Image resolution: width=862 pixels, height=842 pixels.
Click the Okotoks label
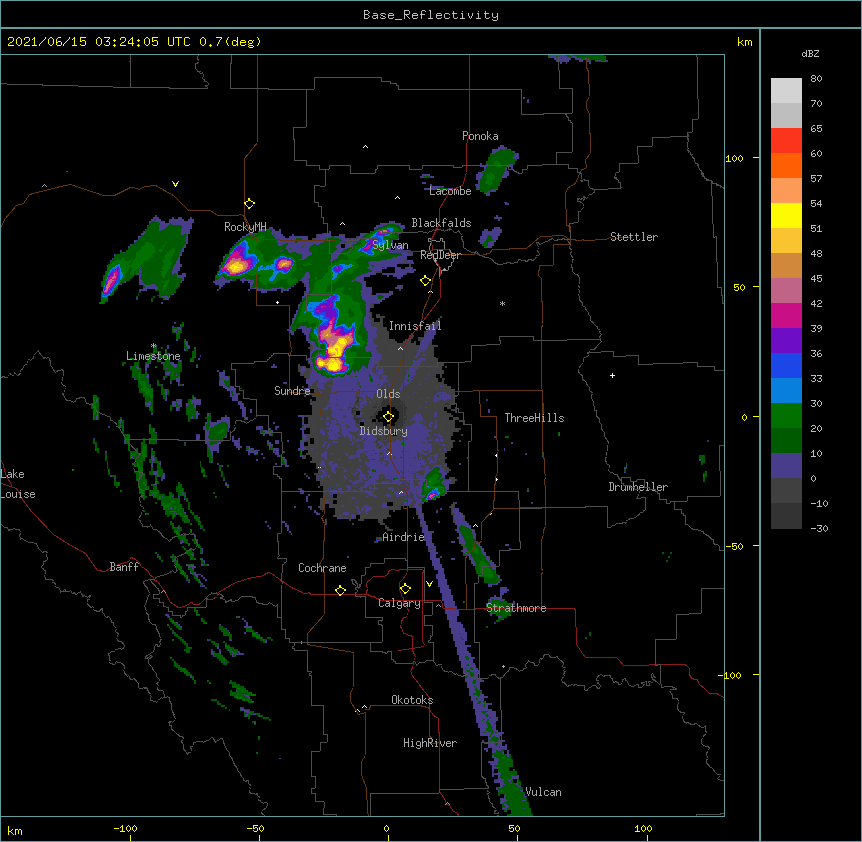pos(412,700)
